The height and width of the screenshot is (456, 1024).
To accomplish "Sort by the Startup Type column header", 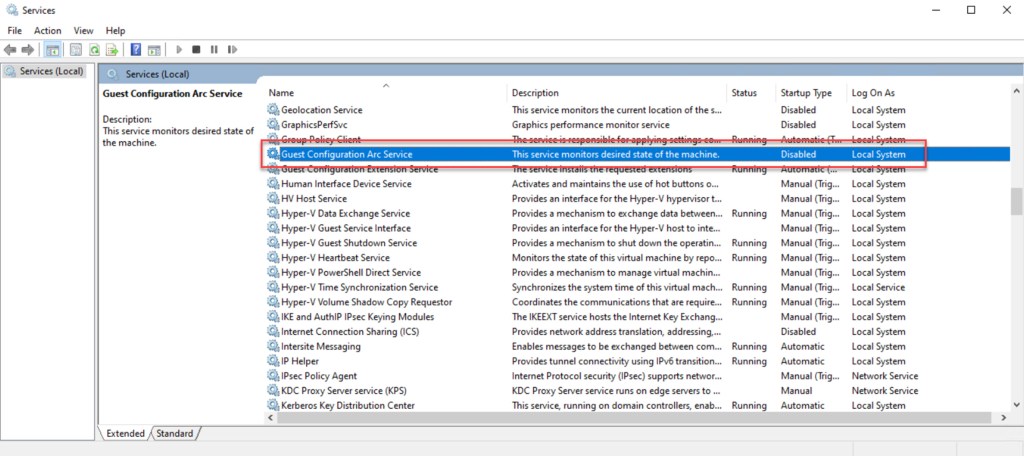I will (805, 93).
